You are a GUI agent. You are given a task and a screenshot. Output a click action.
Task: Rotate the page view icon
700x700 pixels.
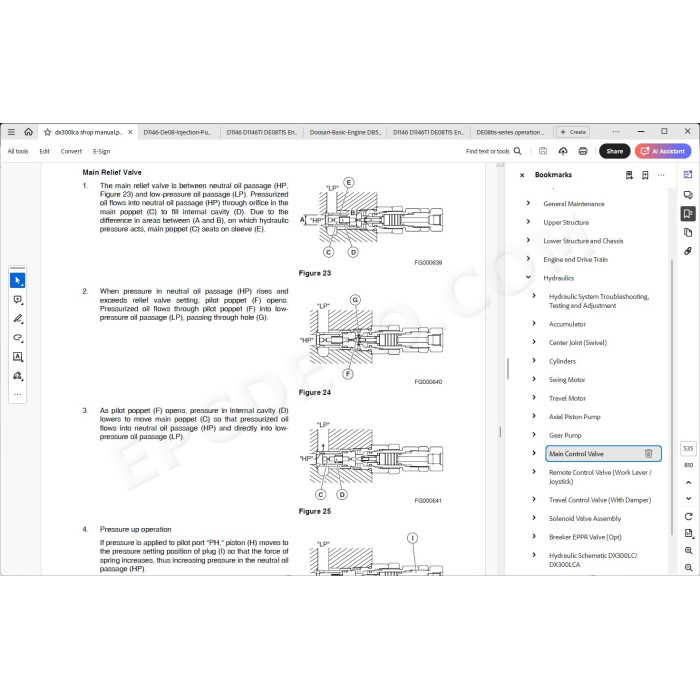pos(688,517)
